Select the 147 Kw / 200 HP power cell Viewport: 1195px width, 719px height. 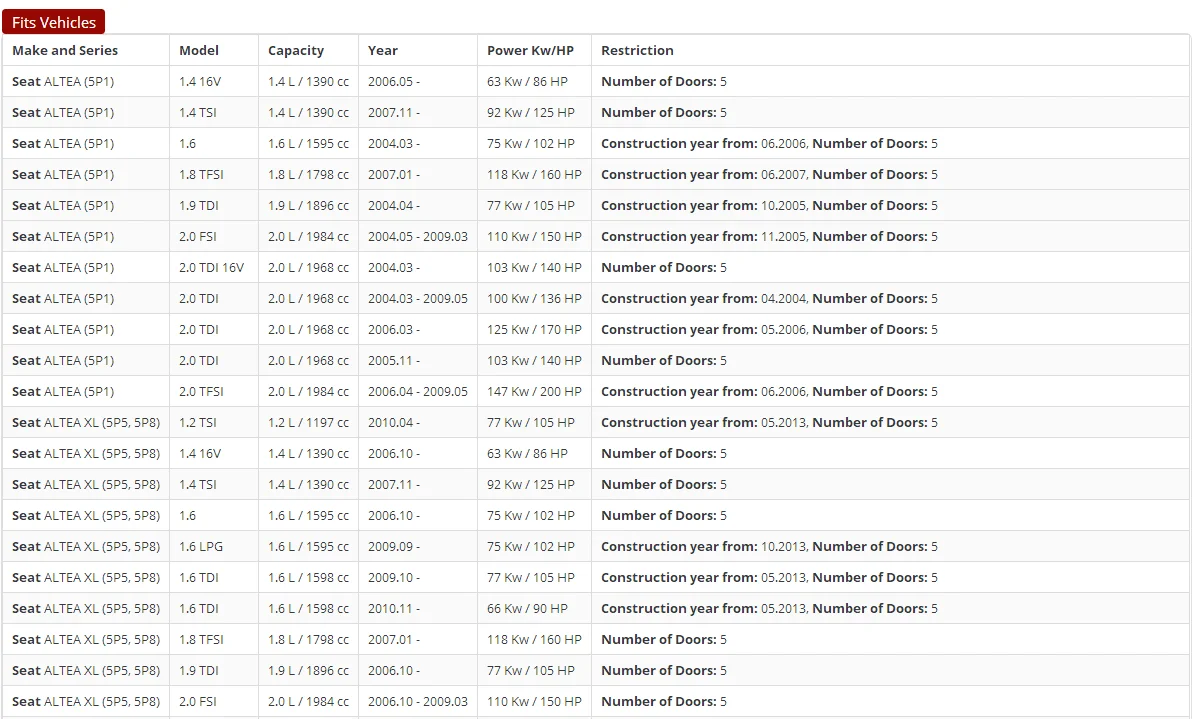point(534,392)
